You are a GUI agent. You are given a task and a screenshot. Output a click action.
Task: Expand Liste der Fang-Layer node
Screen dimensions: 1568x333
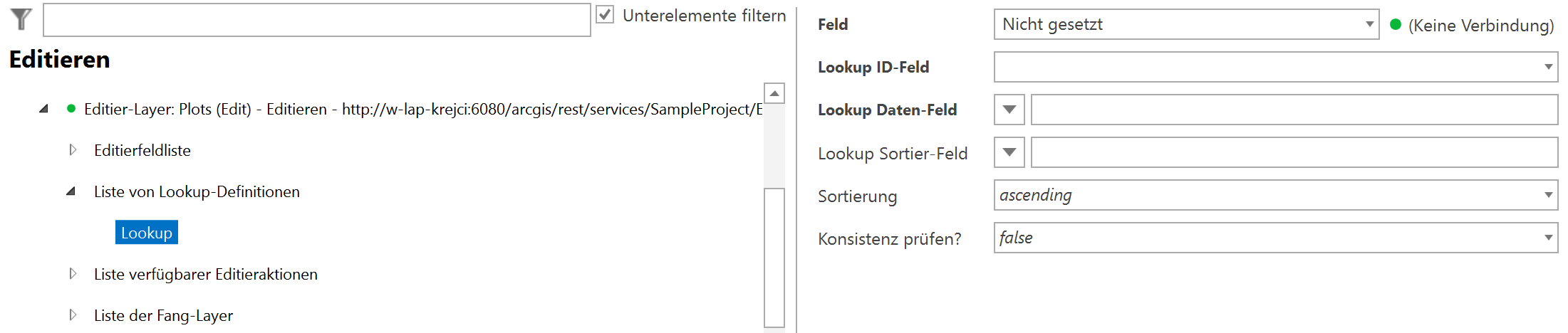tap(72, 315)
